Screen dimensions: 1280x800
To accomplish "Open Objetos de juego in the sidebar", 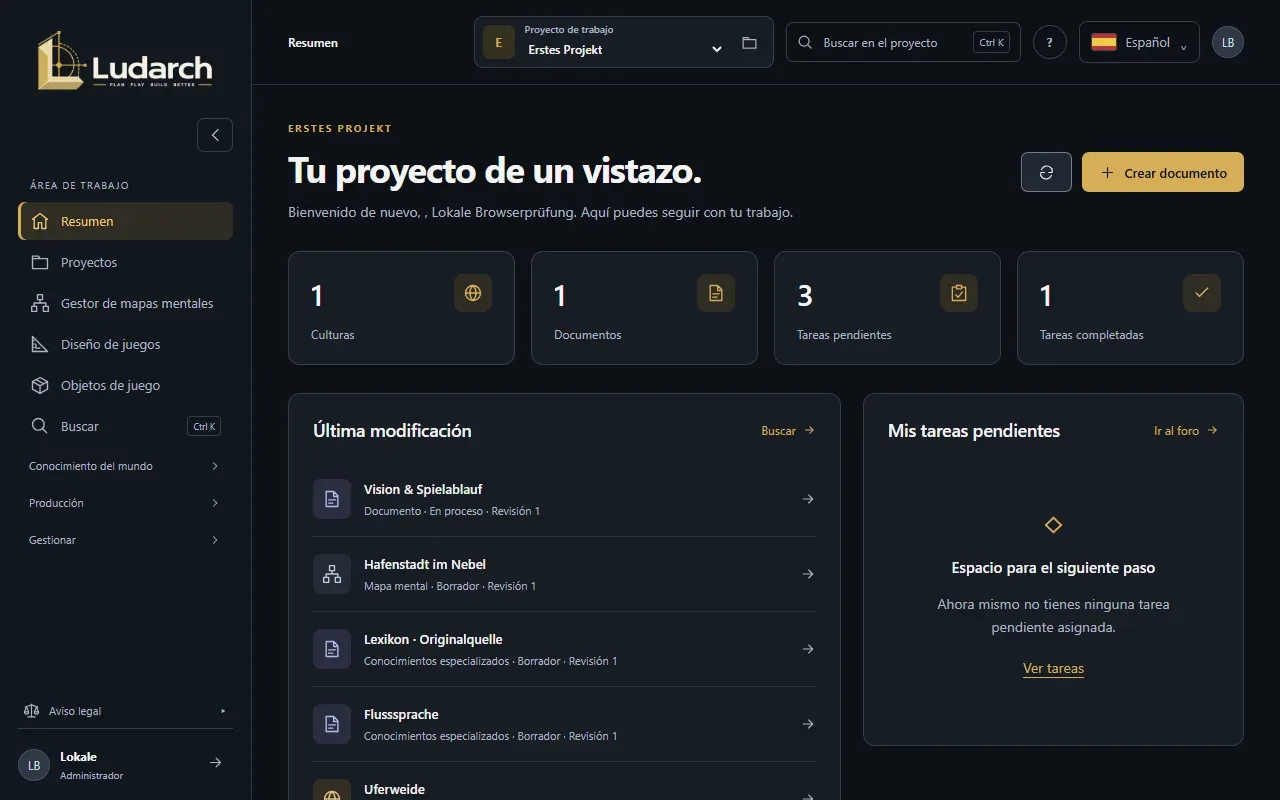I will 125,385.
